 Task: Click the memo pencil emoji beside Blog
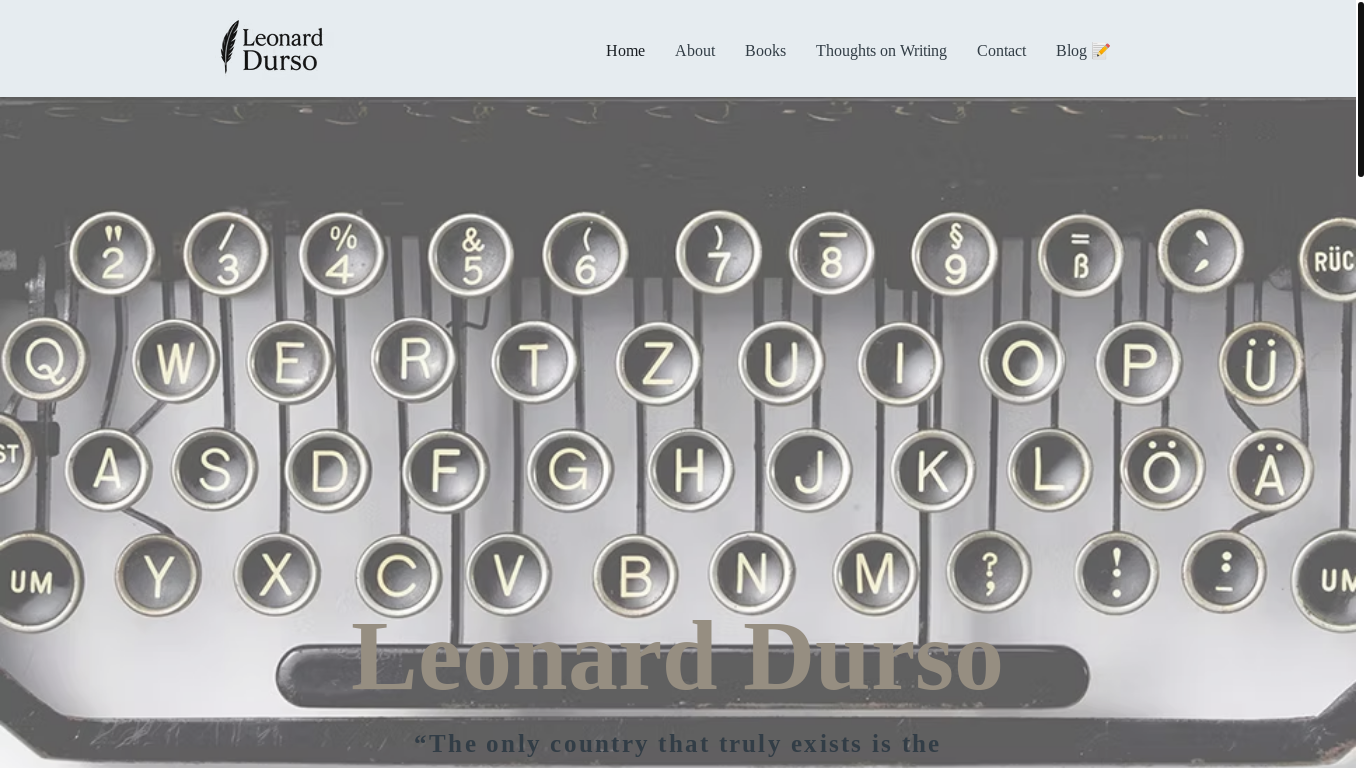point(1101,51)
